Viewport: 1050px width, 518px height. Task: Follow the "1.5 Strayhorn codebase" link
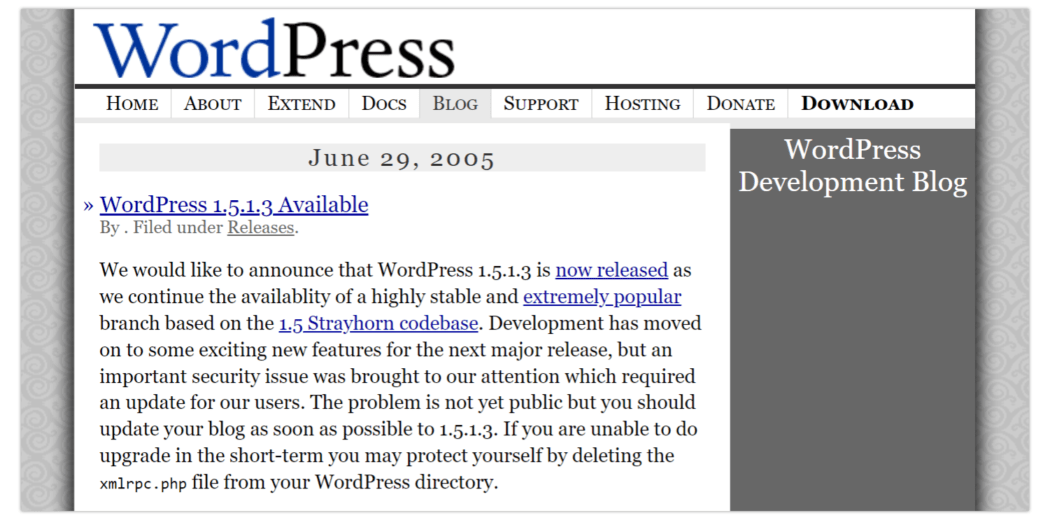click(x=378, y=323)
